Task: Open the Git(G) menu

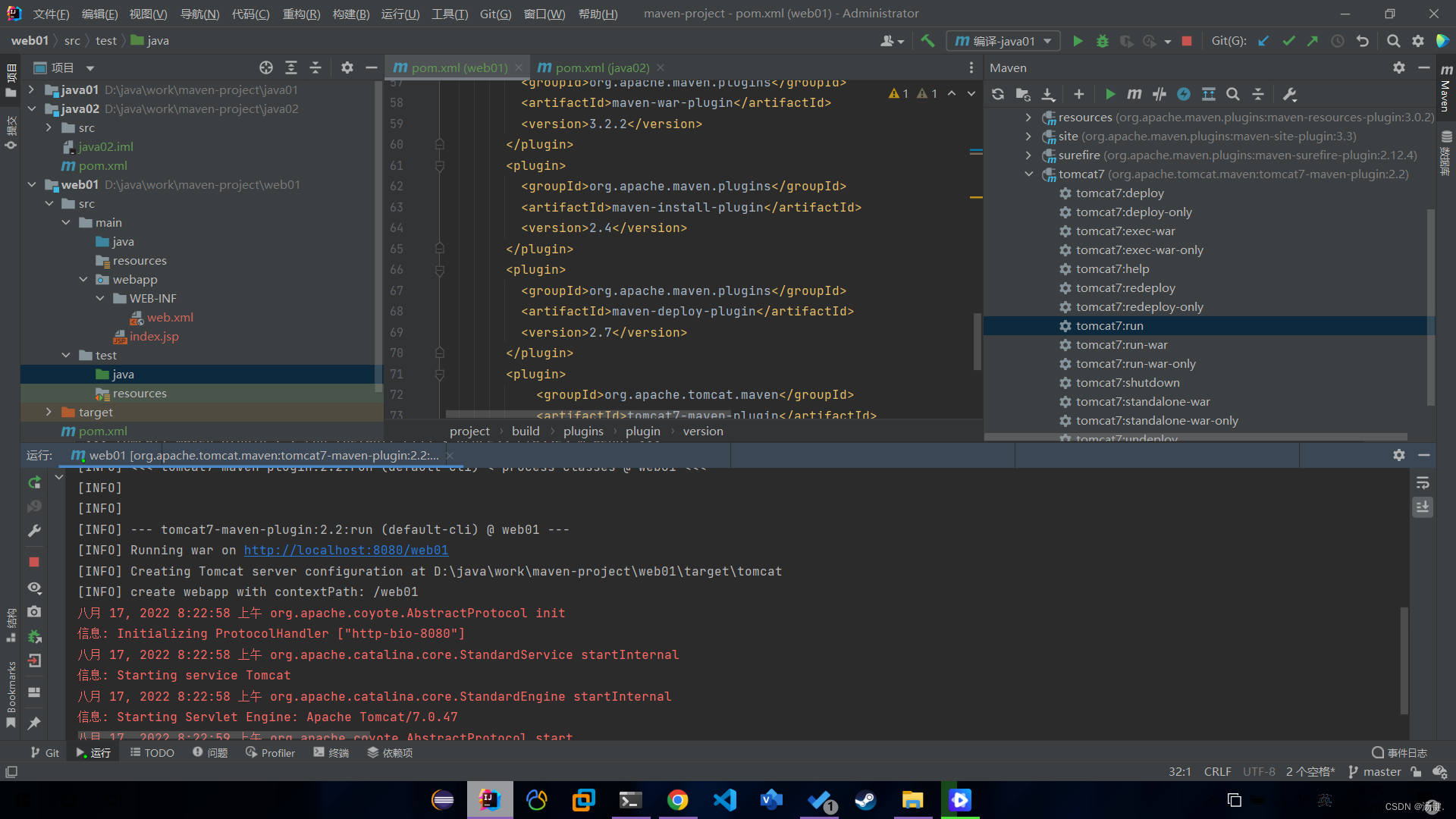Action: point(495,14)
